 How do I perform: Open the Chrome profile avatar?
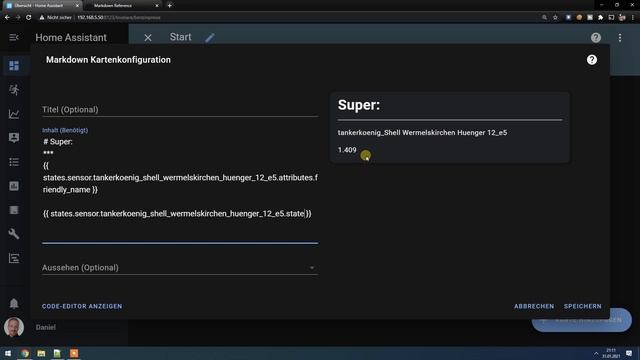coord(622,18)
